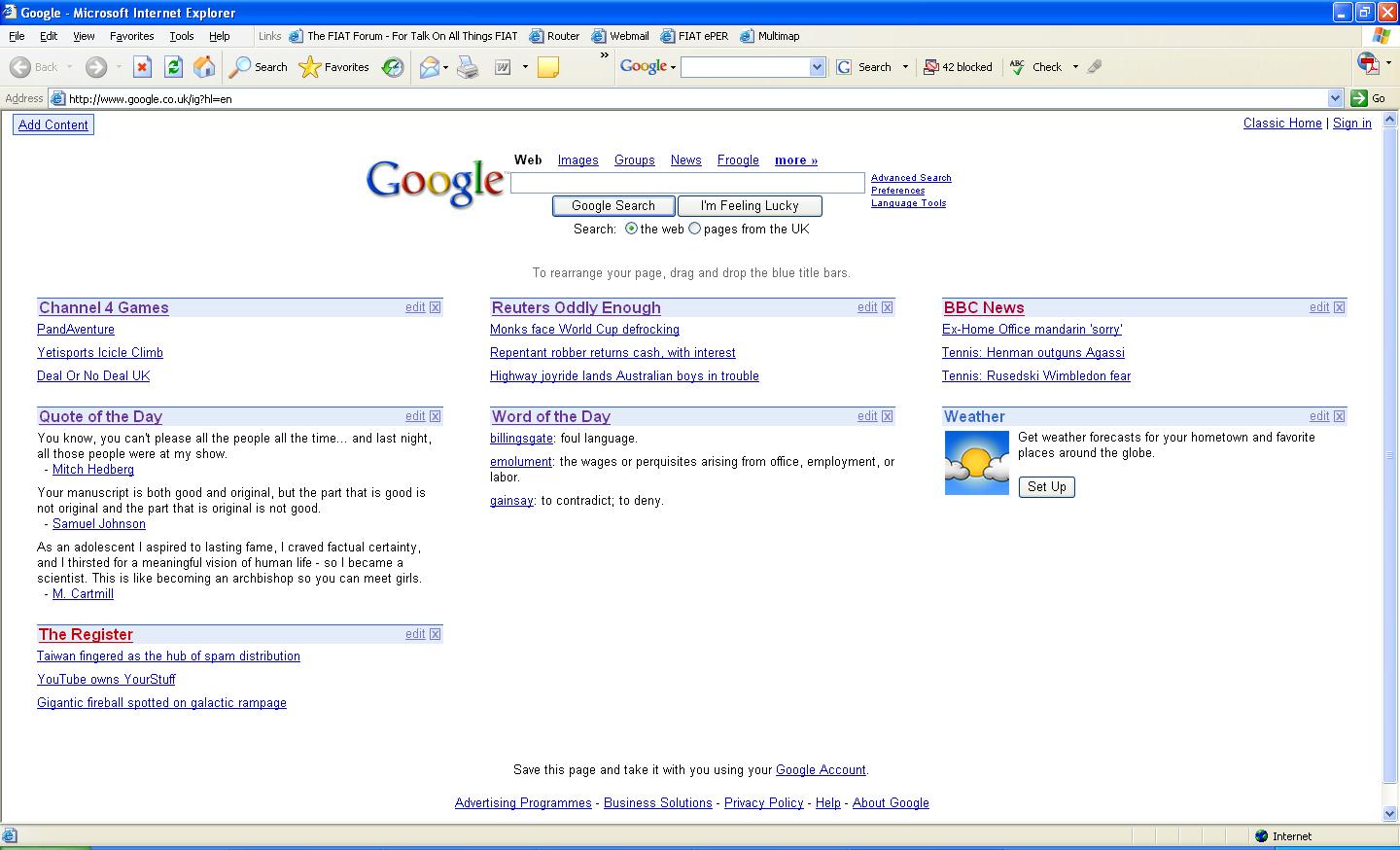Click the highlighter pen icon in Google toolbar

pyautogui.click(x=1095, y=67)
